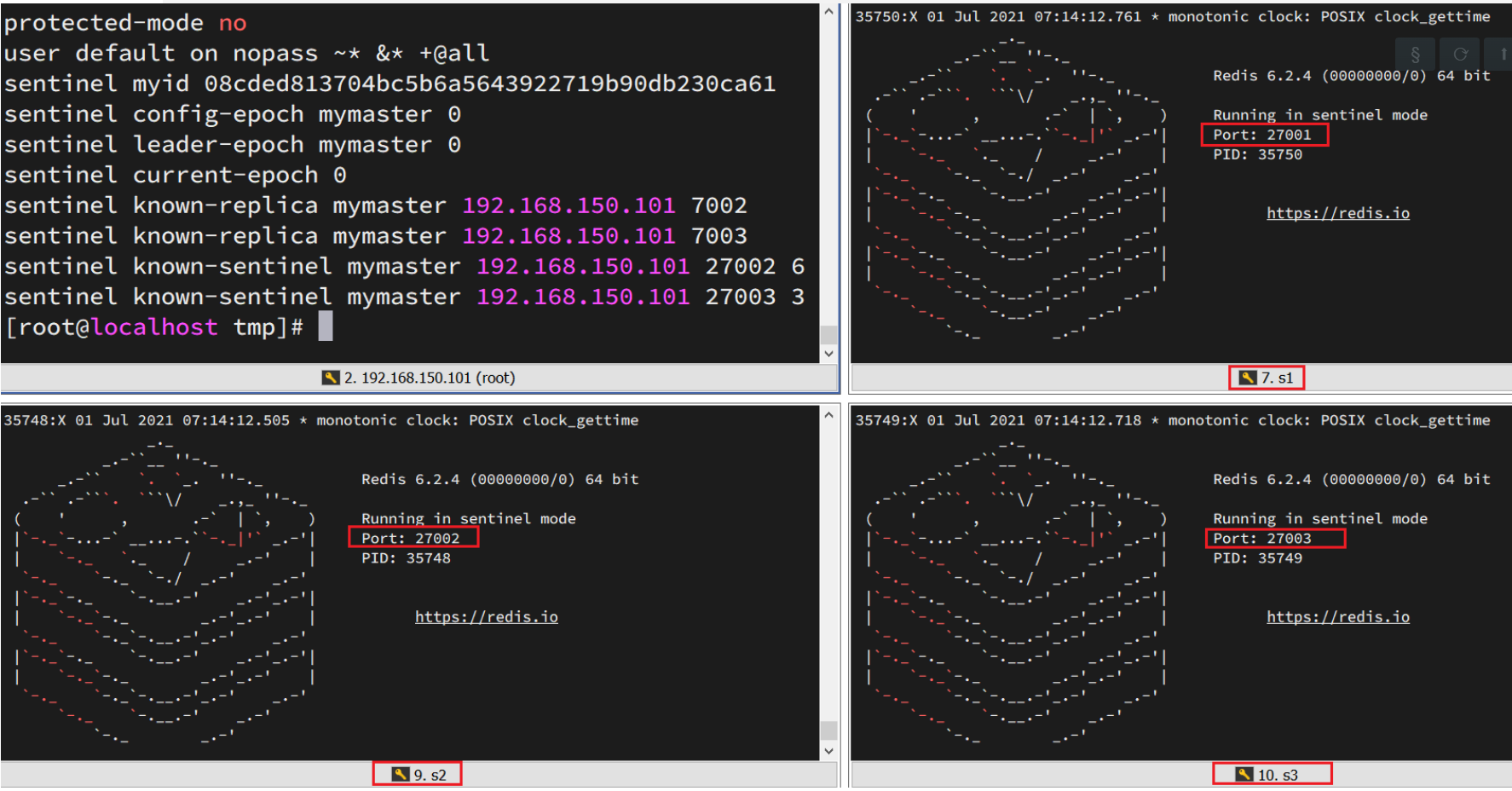Click the '35750:X 01 Jul 2021' log line in s1

click(x=1173, y=16)
